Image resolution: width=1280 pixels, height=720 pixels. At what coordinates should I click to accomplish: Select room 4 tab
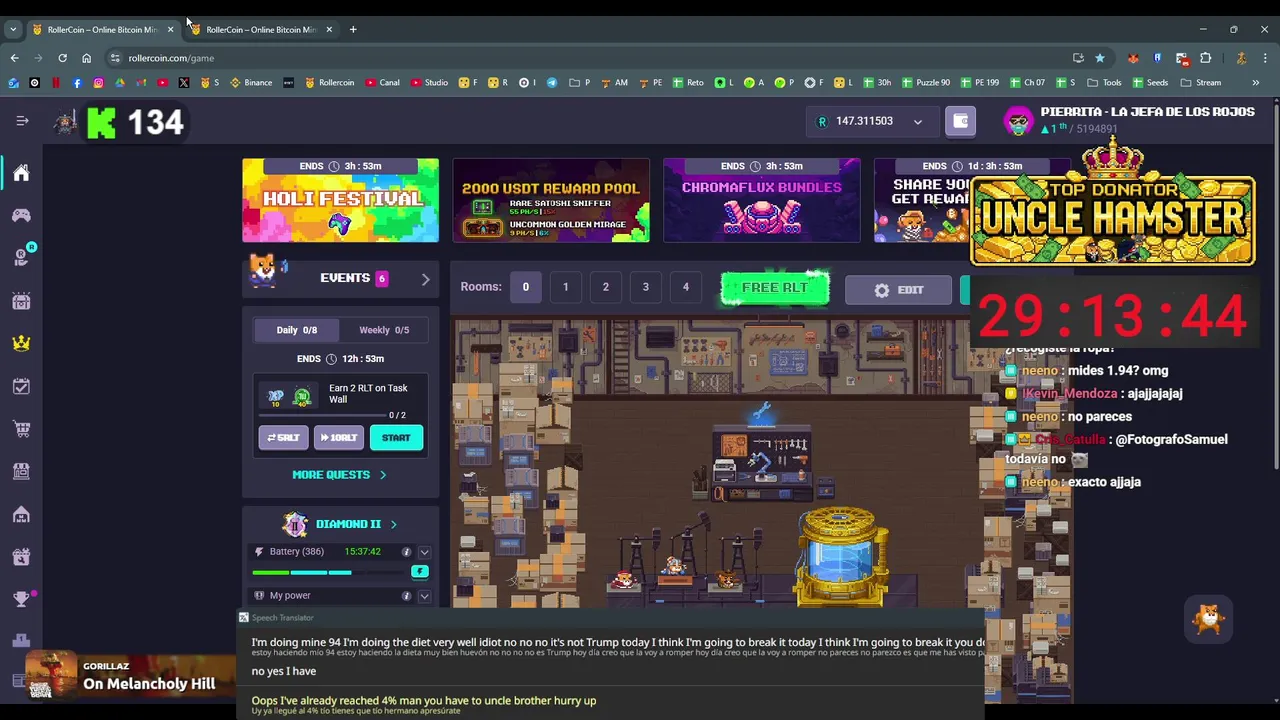[x=685, y=287]
